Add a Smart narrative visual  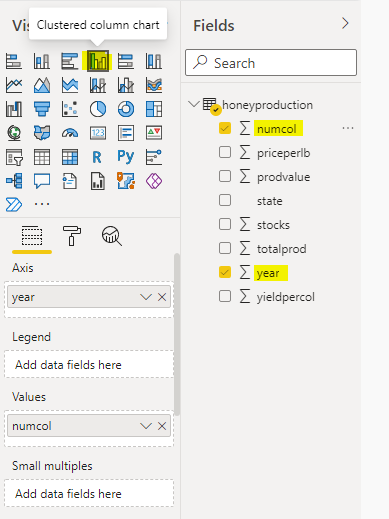coord(70,181)
